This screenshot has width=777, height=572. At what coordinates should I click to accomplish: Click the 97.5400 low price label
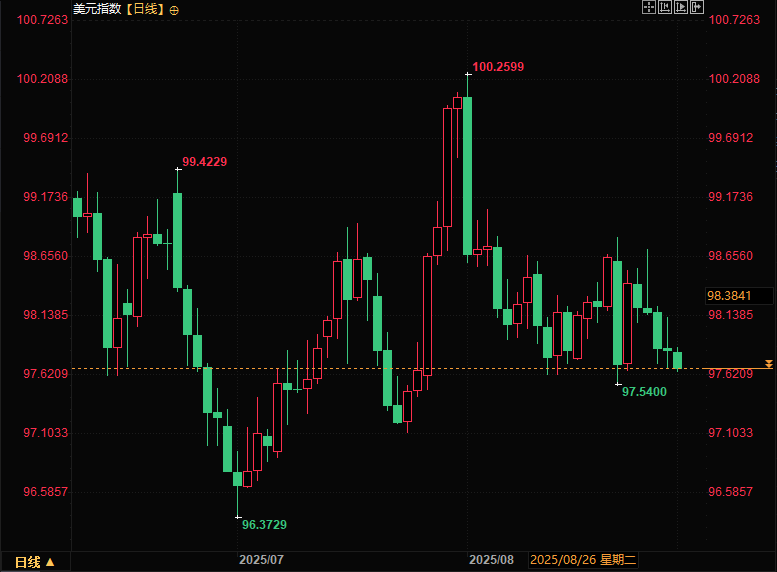(644, 392)
